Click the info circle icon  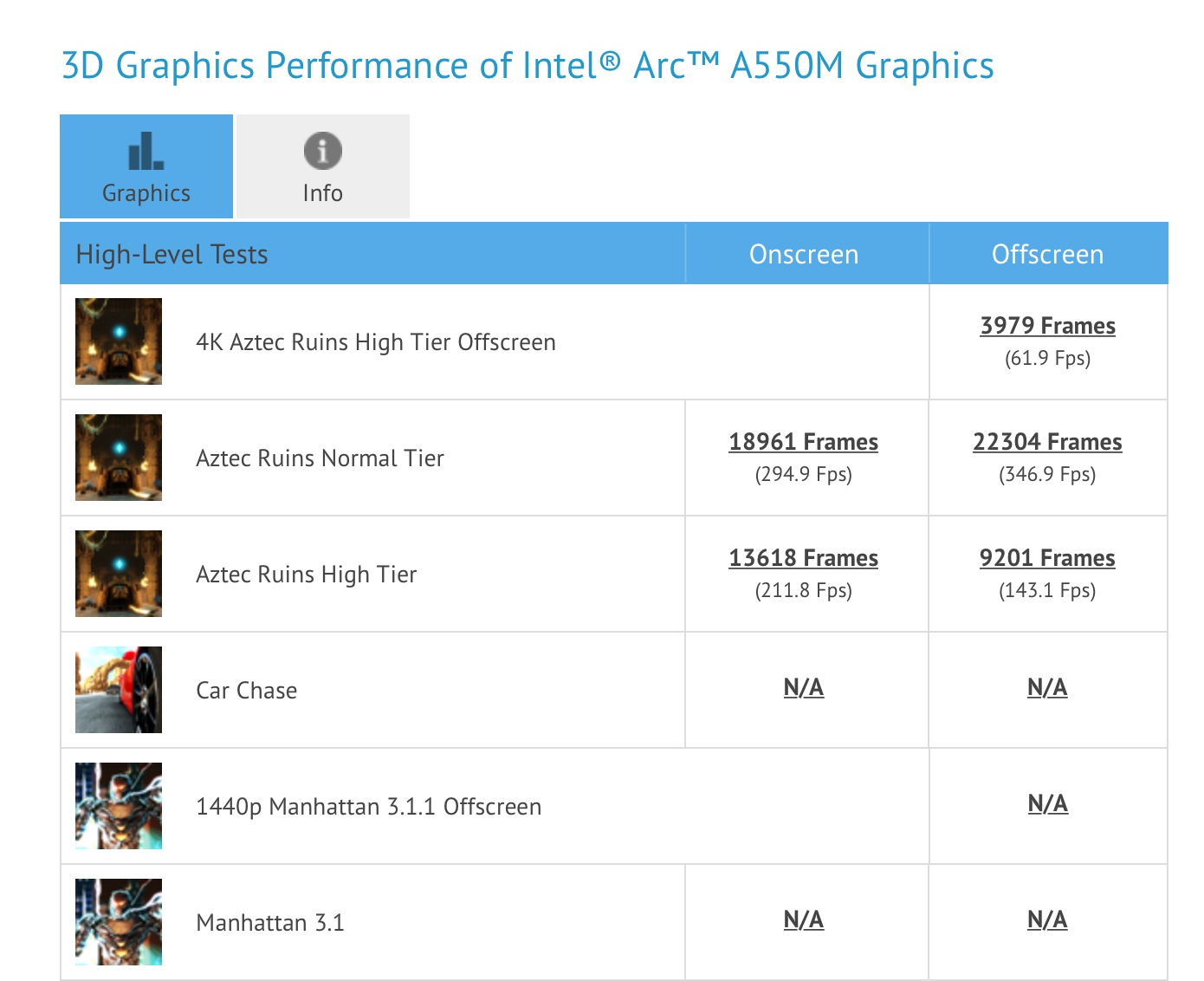pyautogui.click(x=322, y=151)
